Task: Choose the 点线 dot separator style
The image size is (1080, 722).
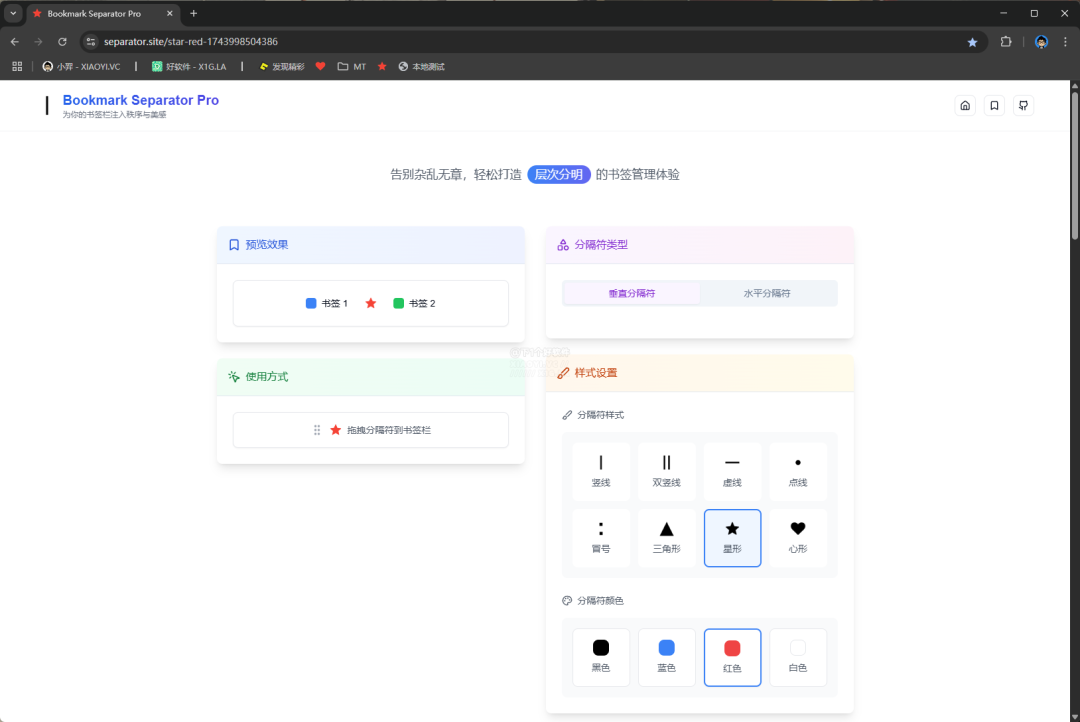Action: [x=798, y=471]
